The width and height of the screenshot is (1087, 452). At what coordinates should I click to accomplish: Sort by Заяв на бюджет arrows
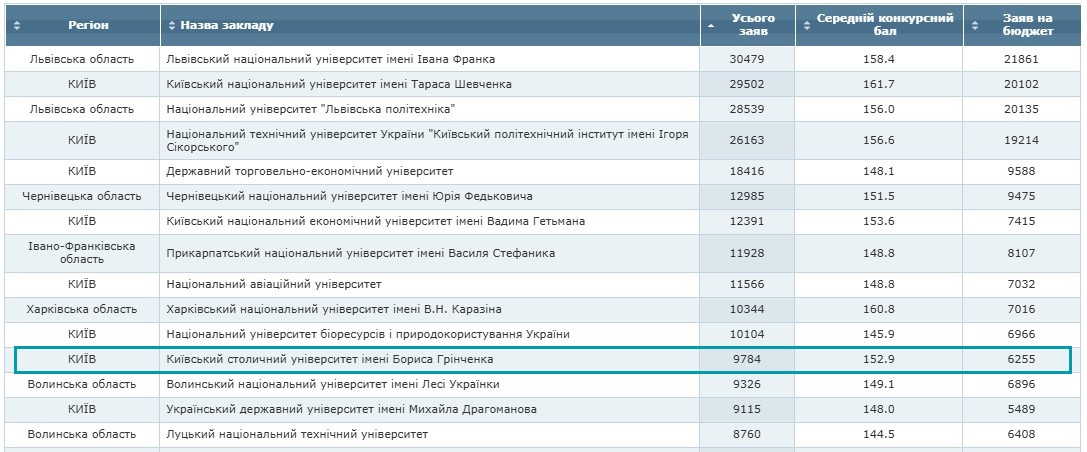point(975,25)
